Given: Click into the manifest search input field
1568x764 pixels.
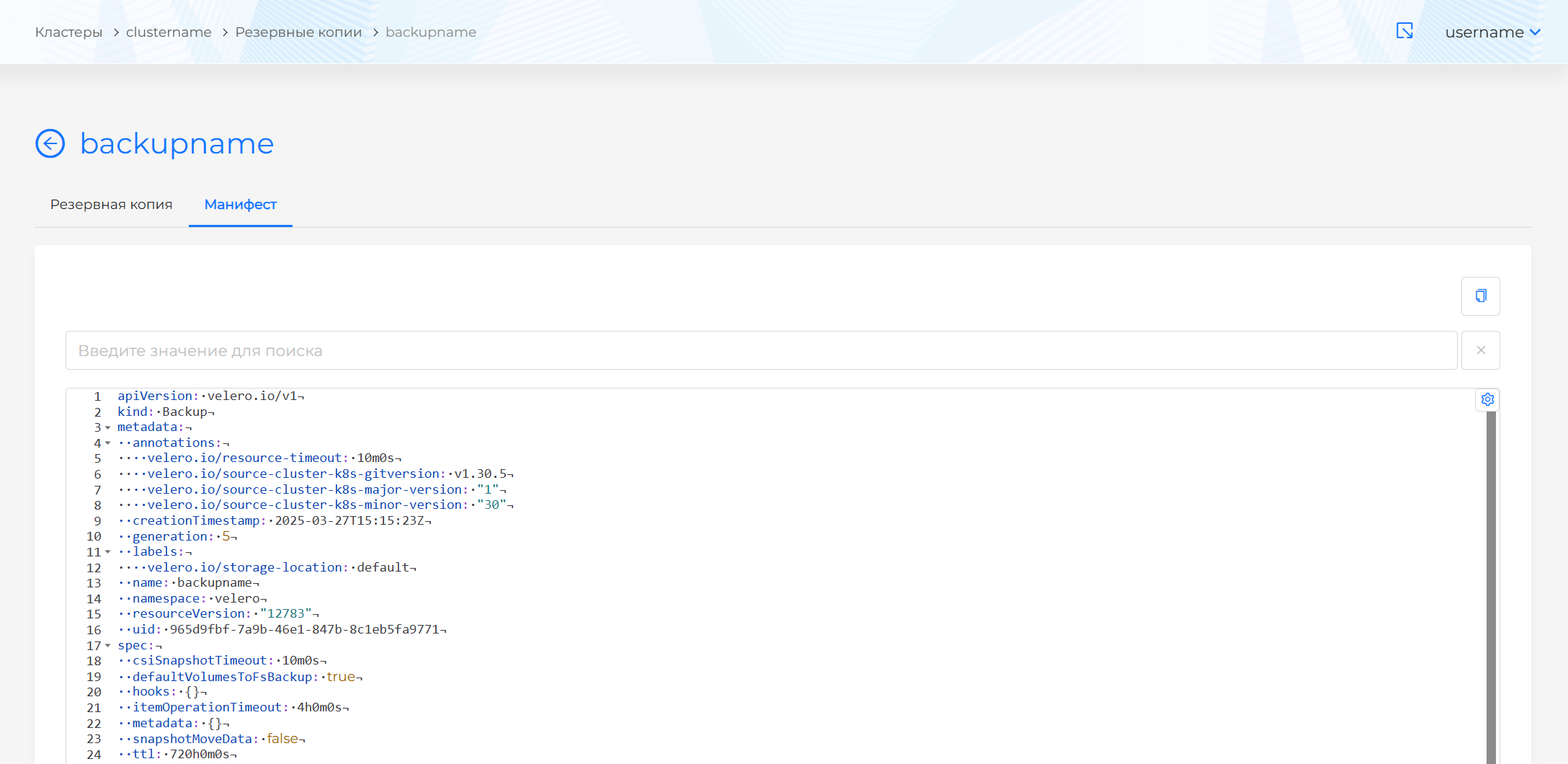Looking at the screenshot, I should 760,351.
